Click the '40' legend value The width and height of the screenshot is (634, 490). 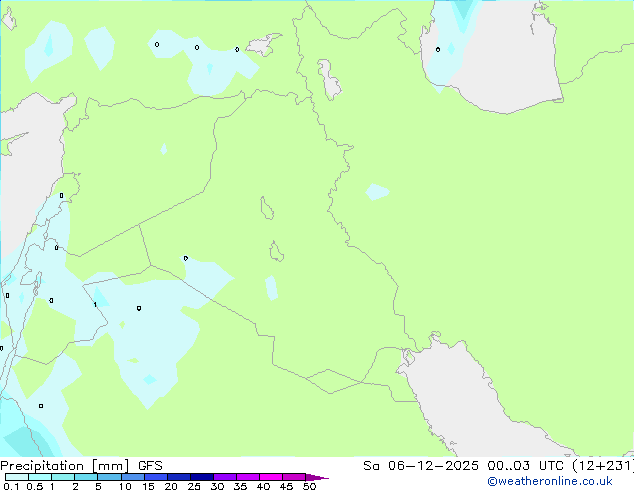[x=263, y=486]
